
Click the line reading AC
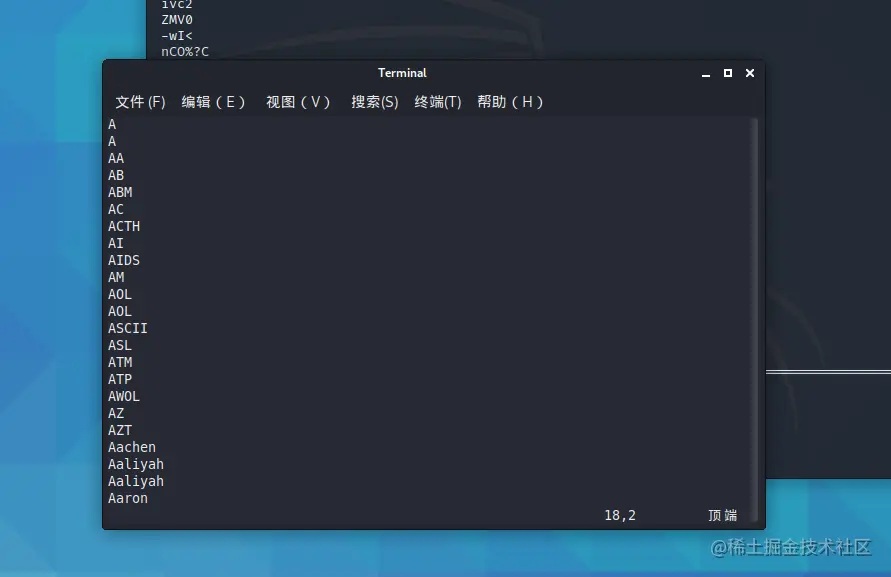click(116, 209)
